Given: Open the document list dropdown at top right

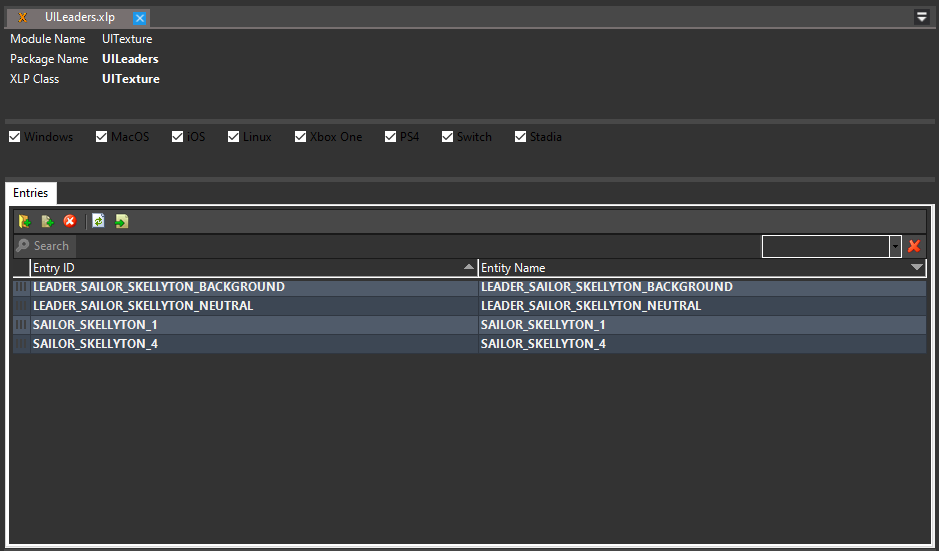Looking at the screenshot, I should [921, 17].
